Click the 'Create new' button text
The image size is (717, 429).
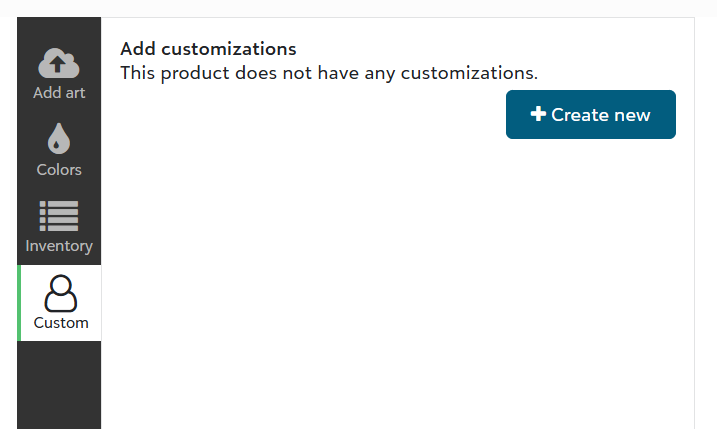click(x=601, y=115)
